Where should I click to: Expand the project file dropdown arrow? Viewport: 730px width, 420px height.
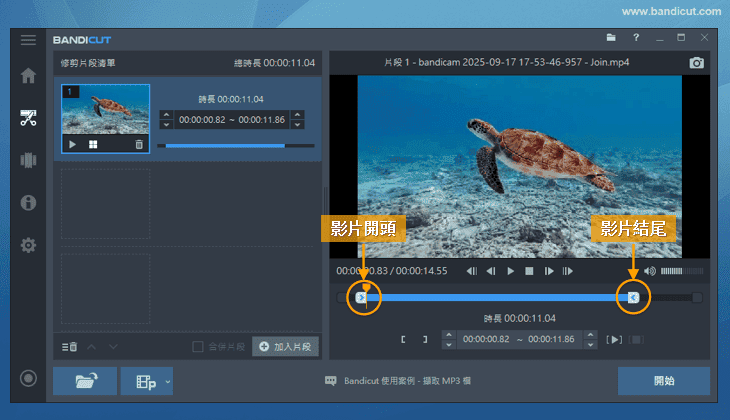click(x=168, y=381)
